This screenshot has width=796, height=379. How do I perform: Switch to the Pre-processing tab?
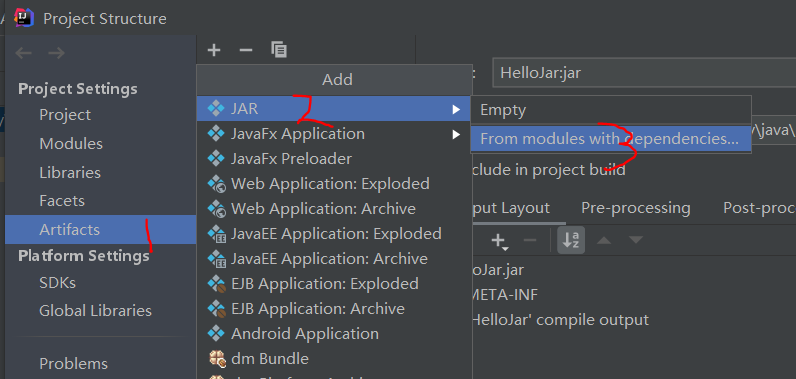(636, 208)
